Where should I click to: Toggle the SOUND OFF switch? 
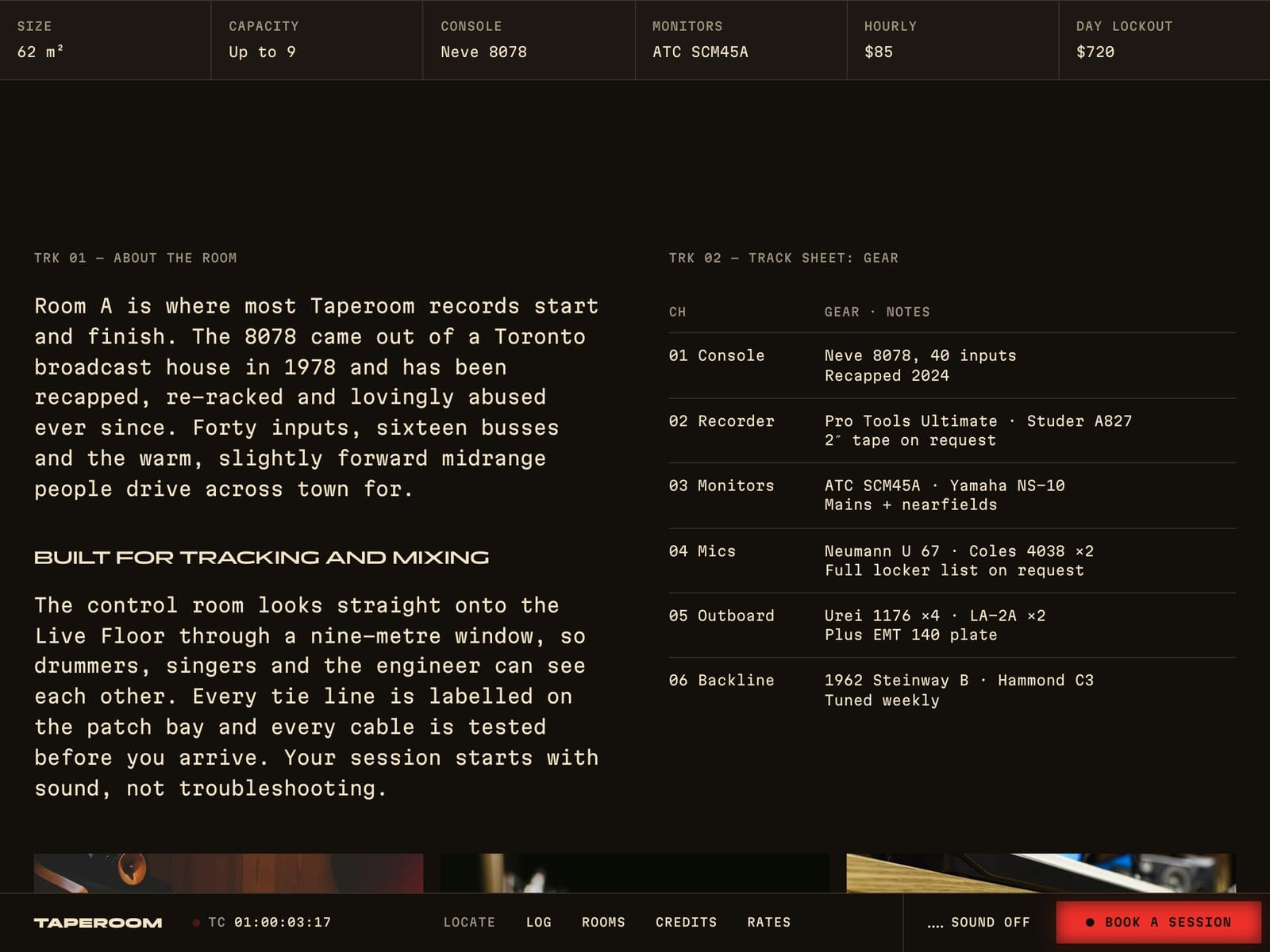tap(979, 922)
